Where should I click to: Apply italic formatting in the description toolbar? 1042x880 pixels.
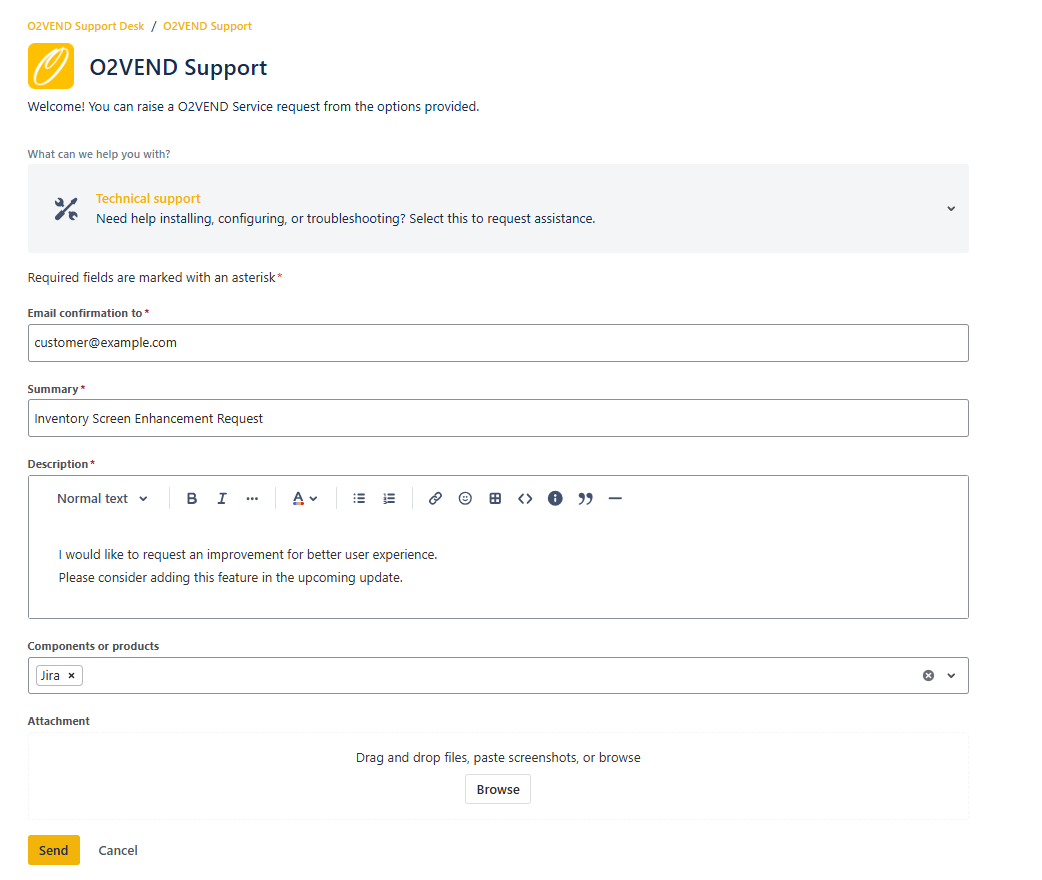(221, 498)
